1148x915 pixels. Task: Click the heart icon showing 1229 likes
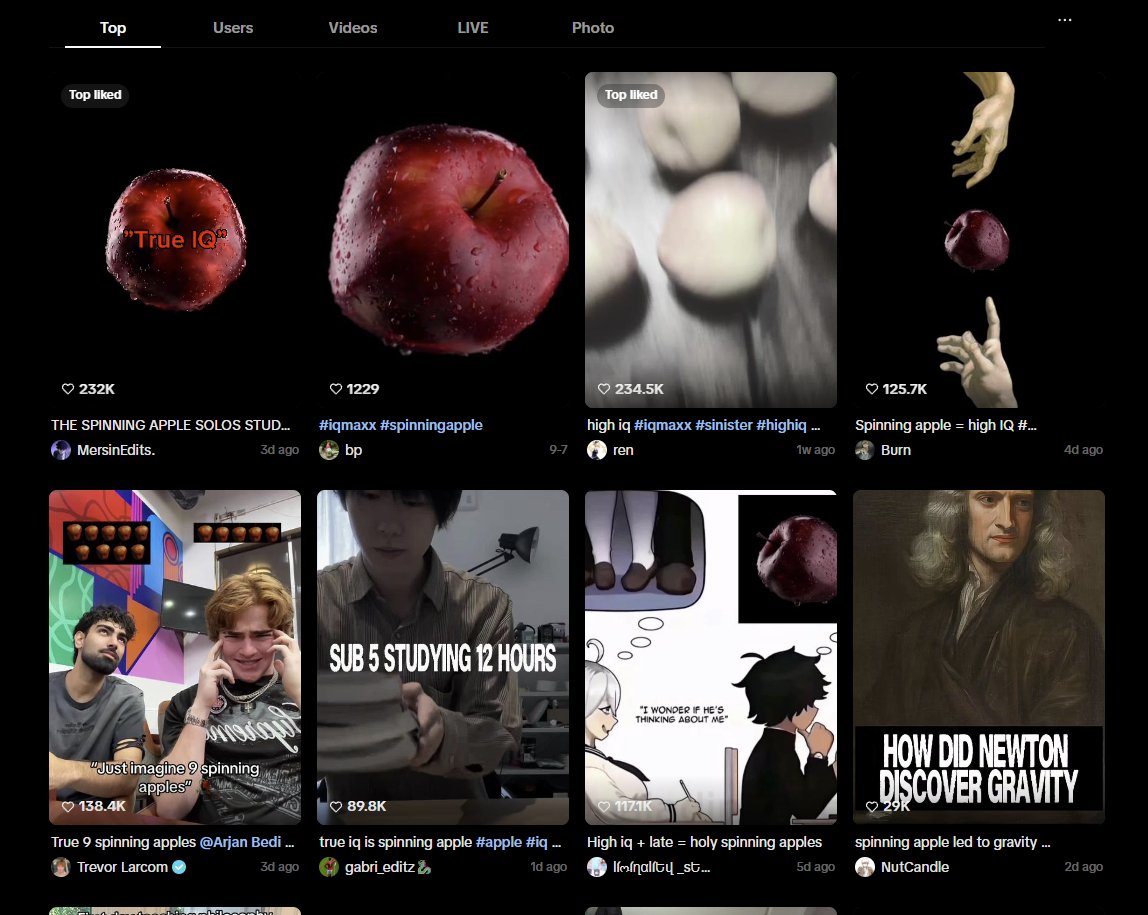pyautogui.click(x=336, y=389)
